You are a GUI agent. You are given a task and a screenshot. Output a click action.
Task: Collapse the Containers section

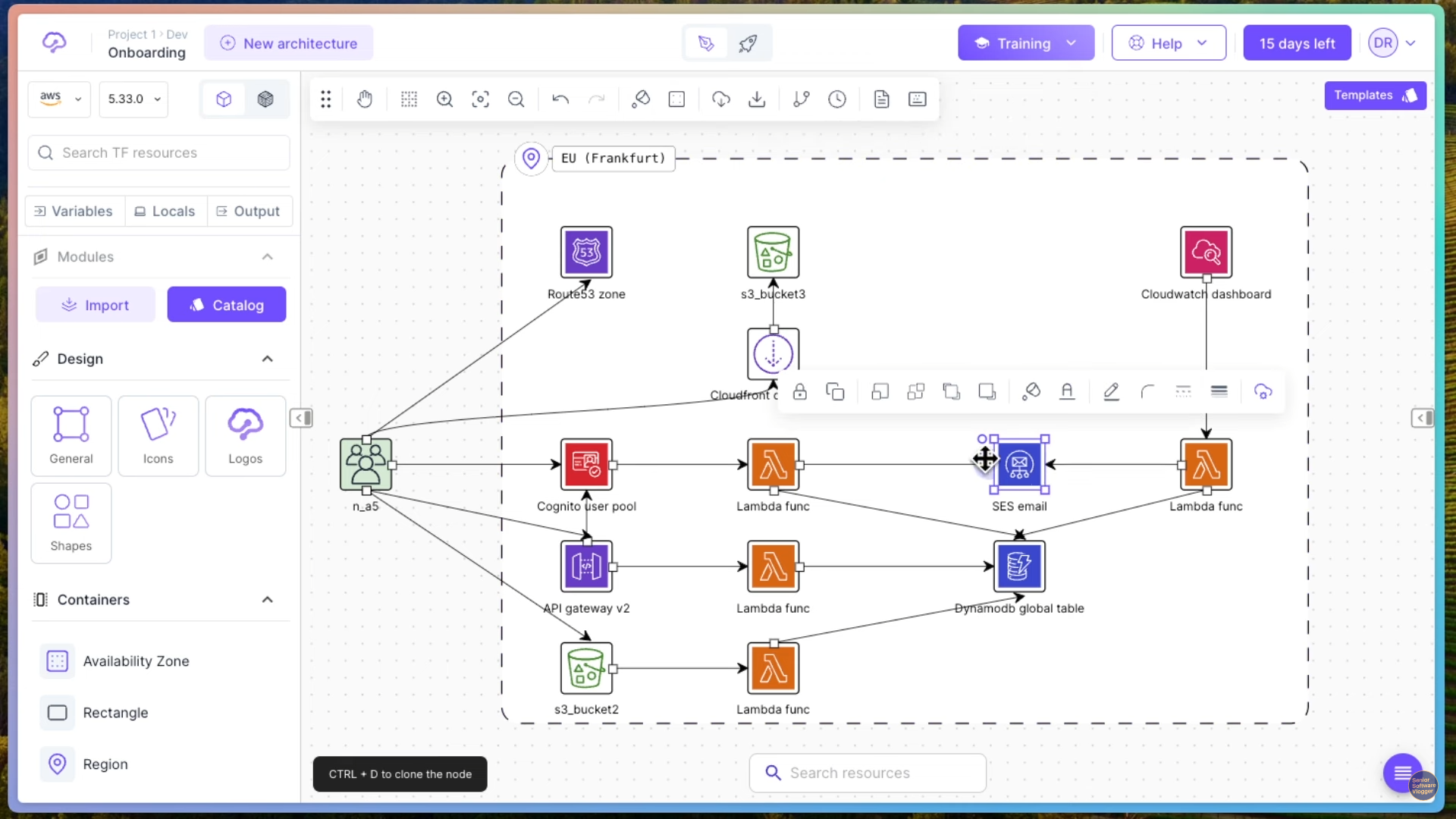tap(268, 600)
